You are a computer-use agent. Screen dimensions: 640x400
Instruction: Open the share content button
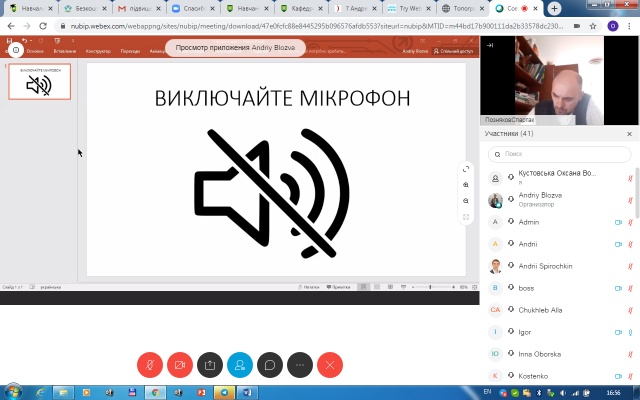(210, 365)
